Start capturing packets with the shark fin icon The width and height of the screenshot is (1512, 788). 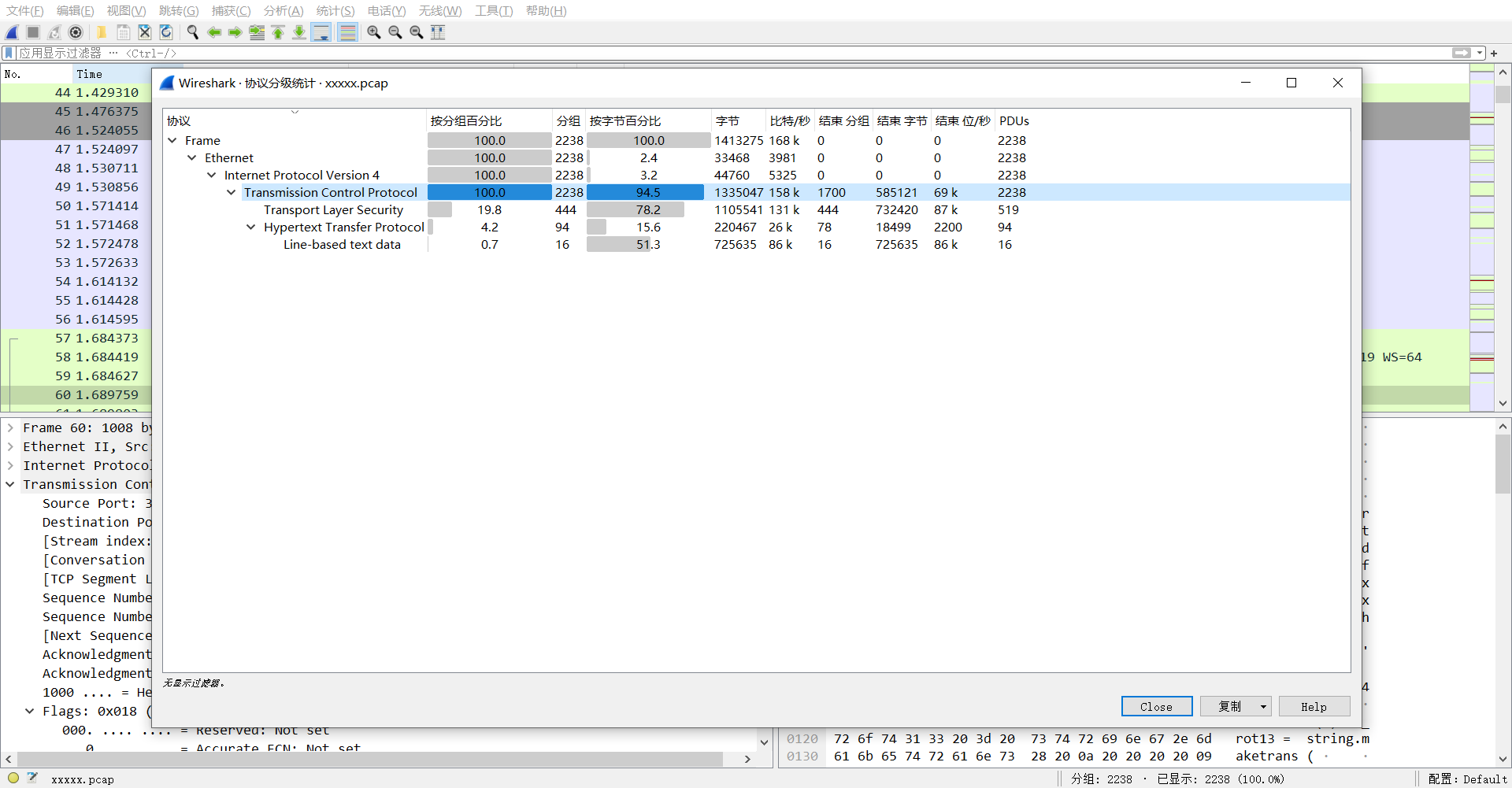tap(13, 32)
